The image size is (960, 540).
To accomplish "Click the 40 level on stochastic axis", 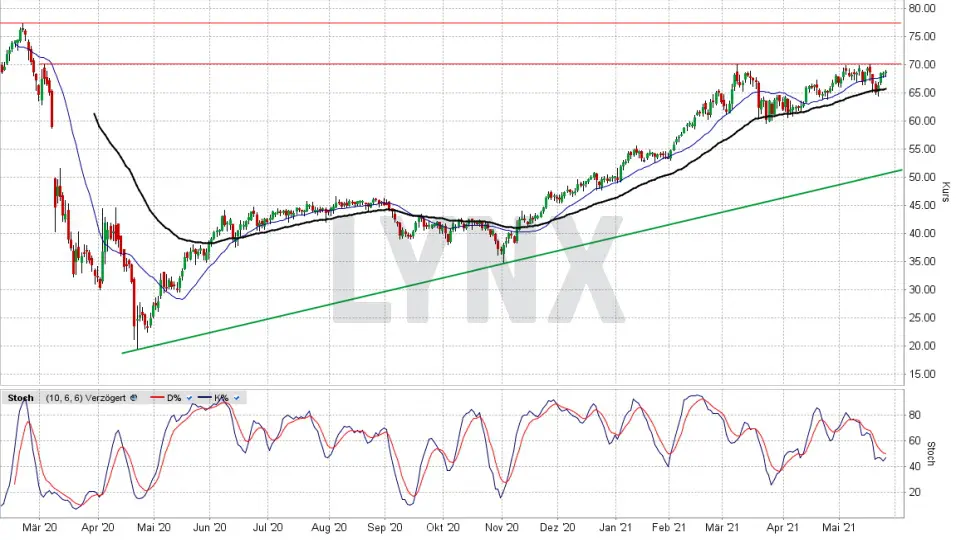I will (915, 467).
